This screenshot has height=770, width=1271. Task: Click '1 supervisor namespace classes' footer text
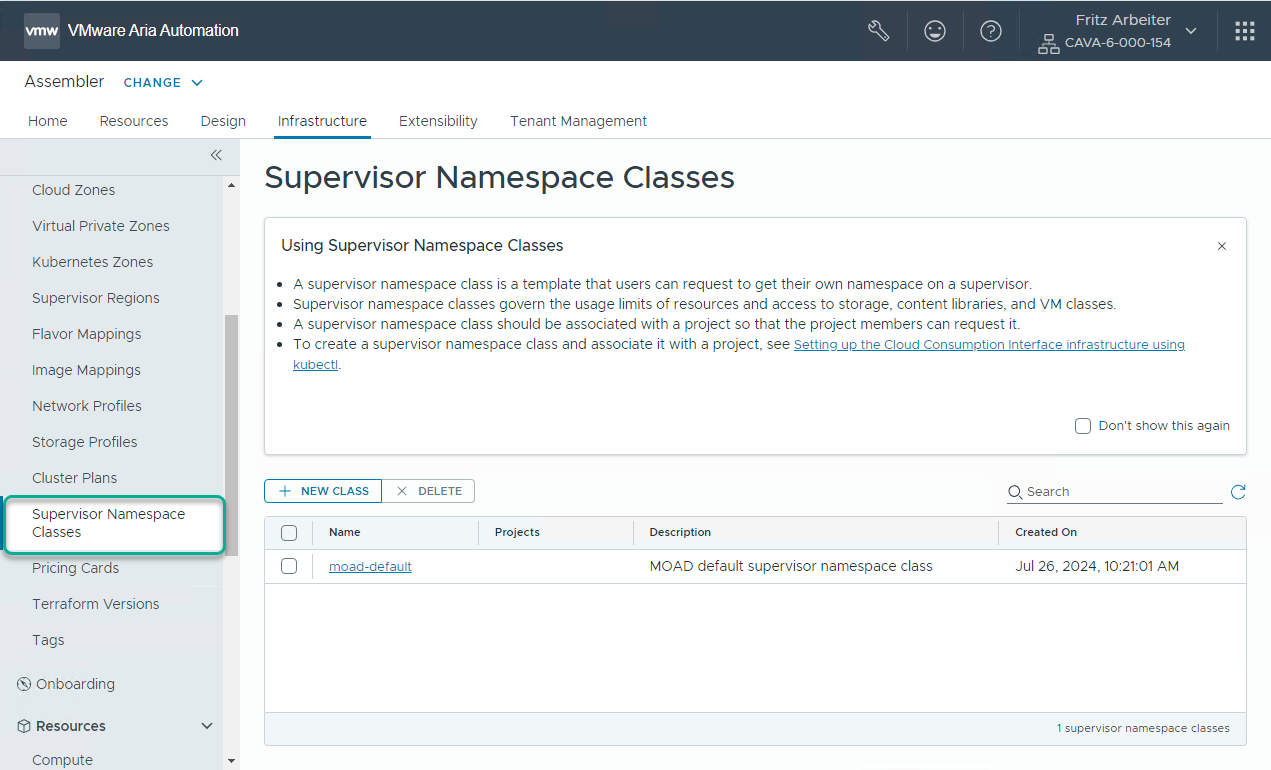point(1143,728)
